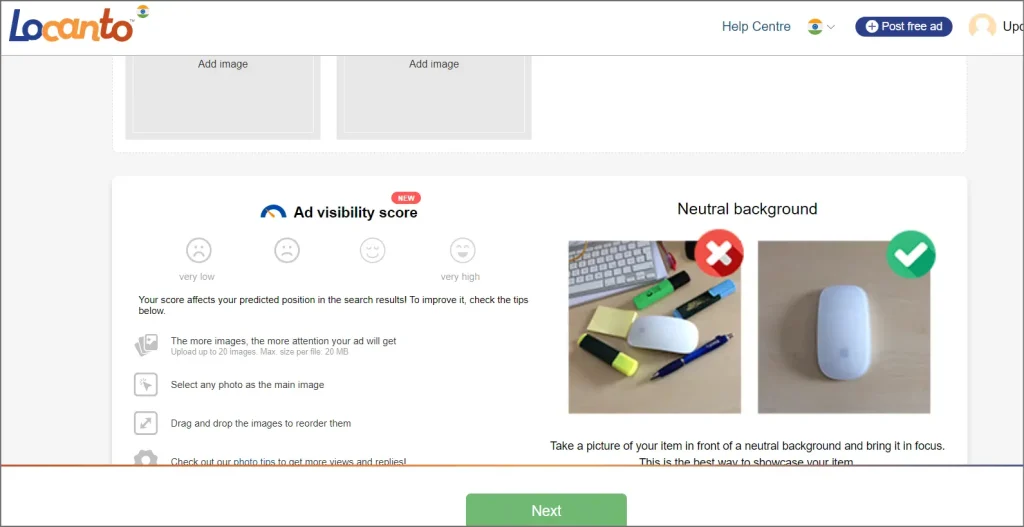The height and width of the screenshot is (527, 1024).
Task: Click the second Add image box
Action: pyautogui.click(x=434, y=97)
